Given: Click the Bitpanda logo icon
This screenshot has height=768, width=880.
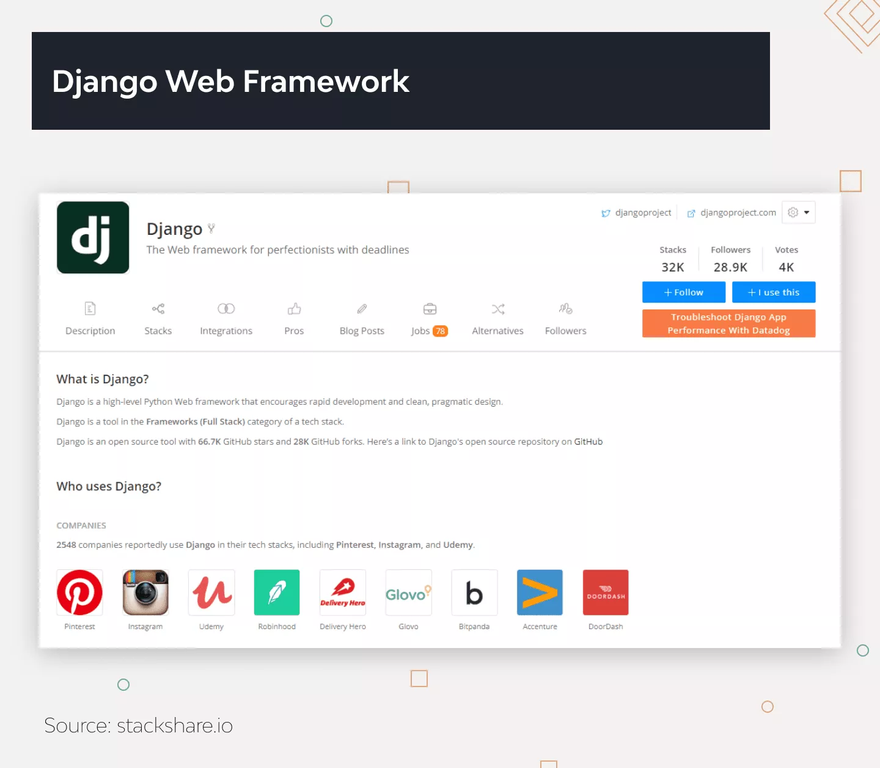Looking at the screenshot, I should [x=474, y=593].
